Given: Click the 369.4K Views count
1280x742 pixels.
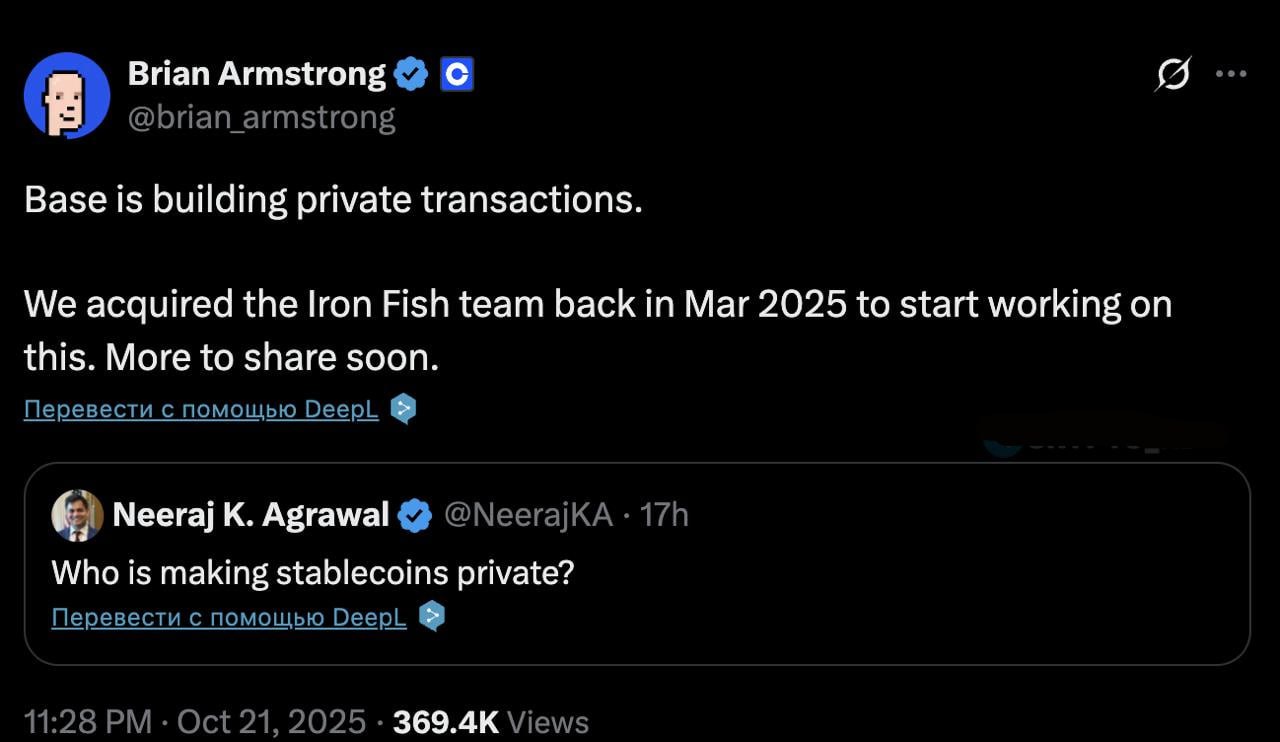Looking at the screenshot, I should click(x=491, y=722).
